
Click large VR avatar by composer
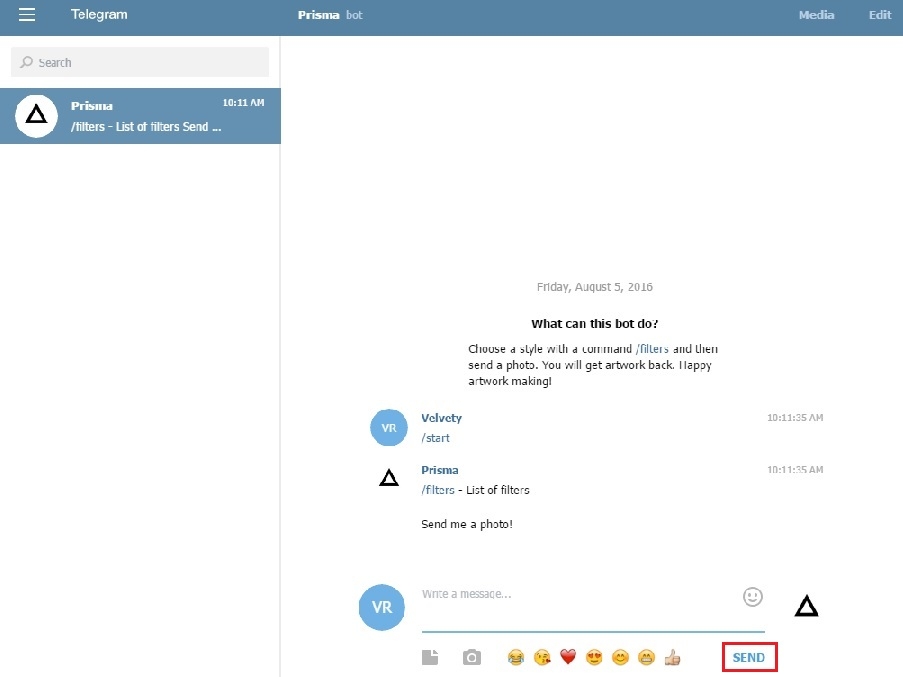click(x=382, y=607)
